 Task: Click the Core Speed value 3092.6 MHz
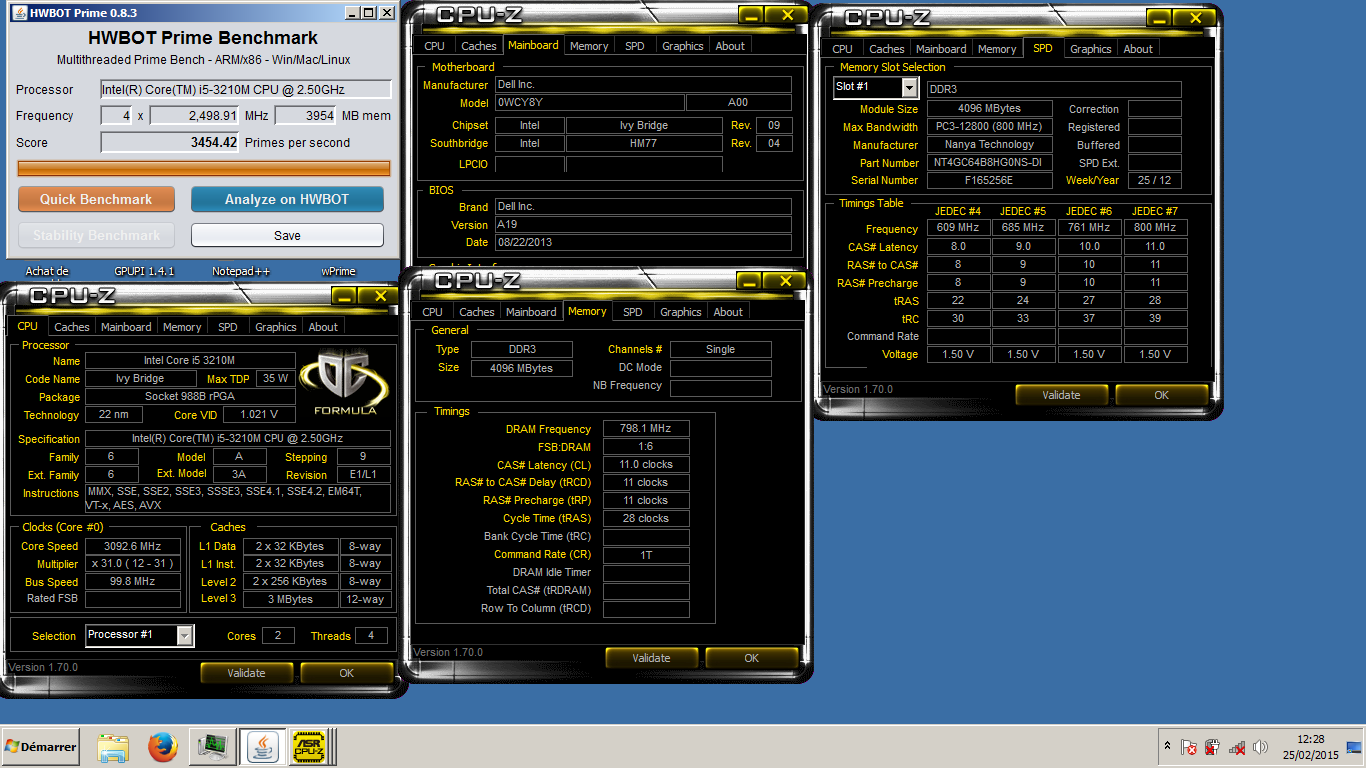[133, 546]
